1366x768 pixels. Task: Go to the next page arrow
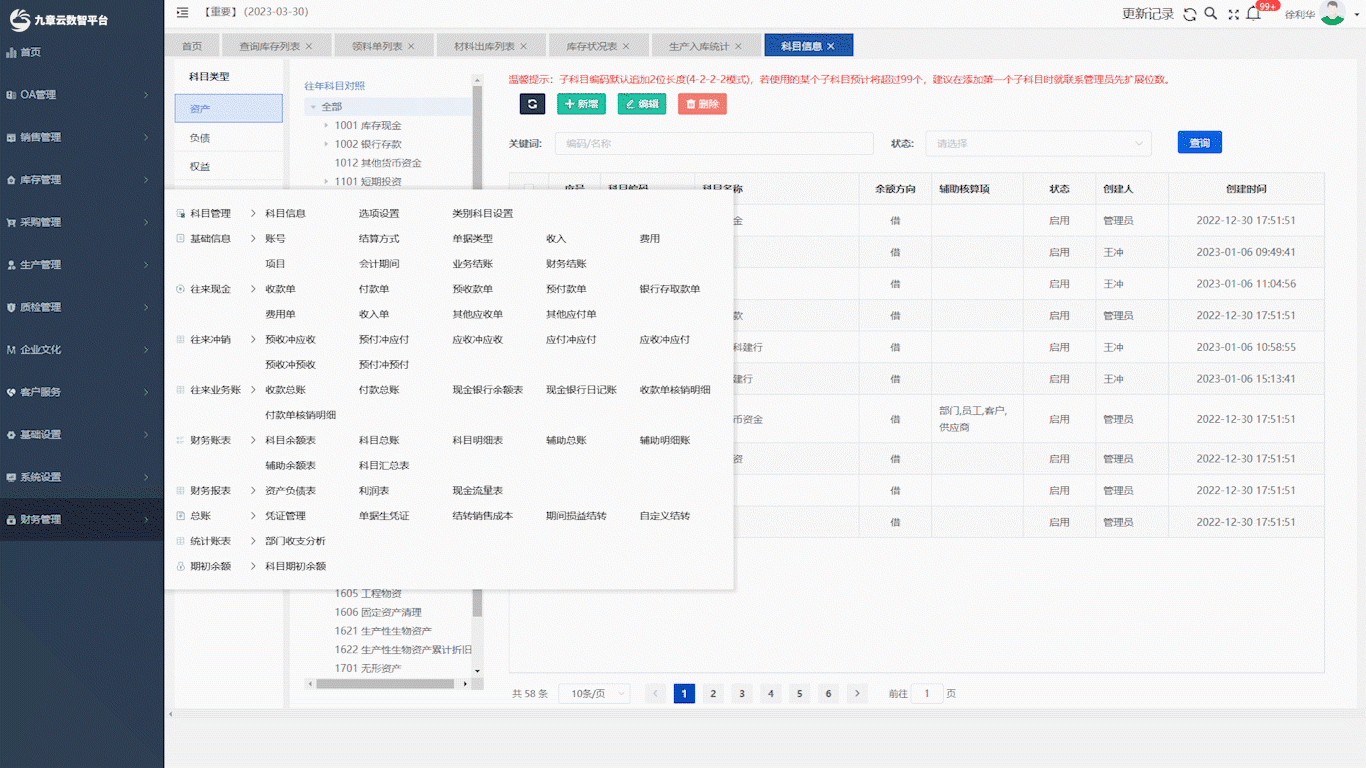coord(857,693)
